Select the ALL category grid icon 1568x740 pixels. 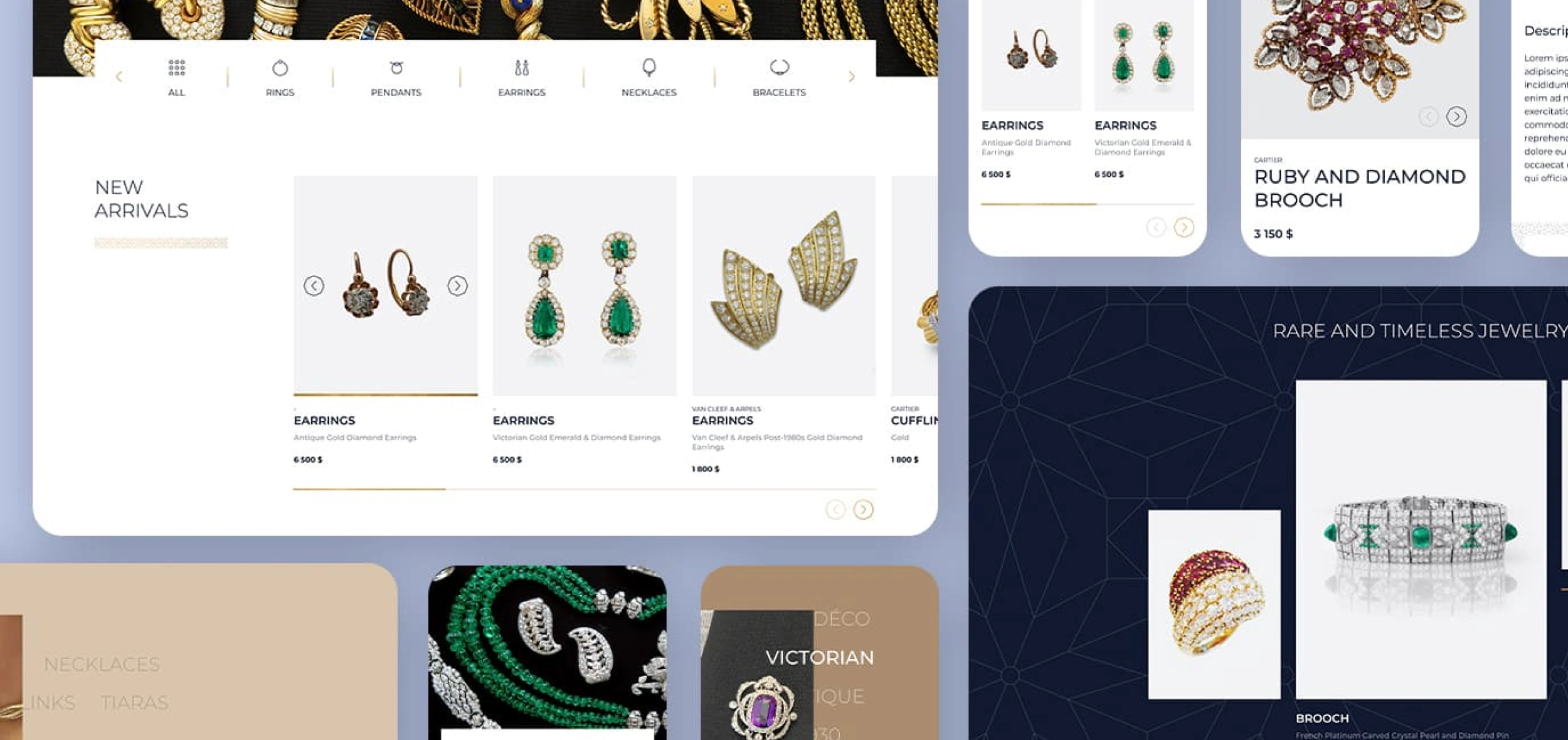(x=176, y=68)
